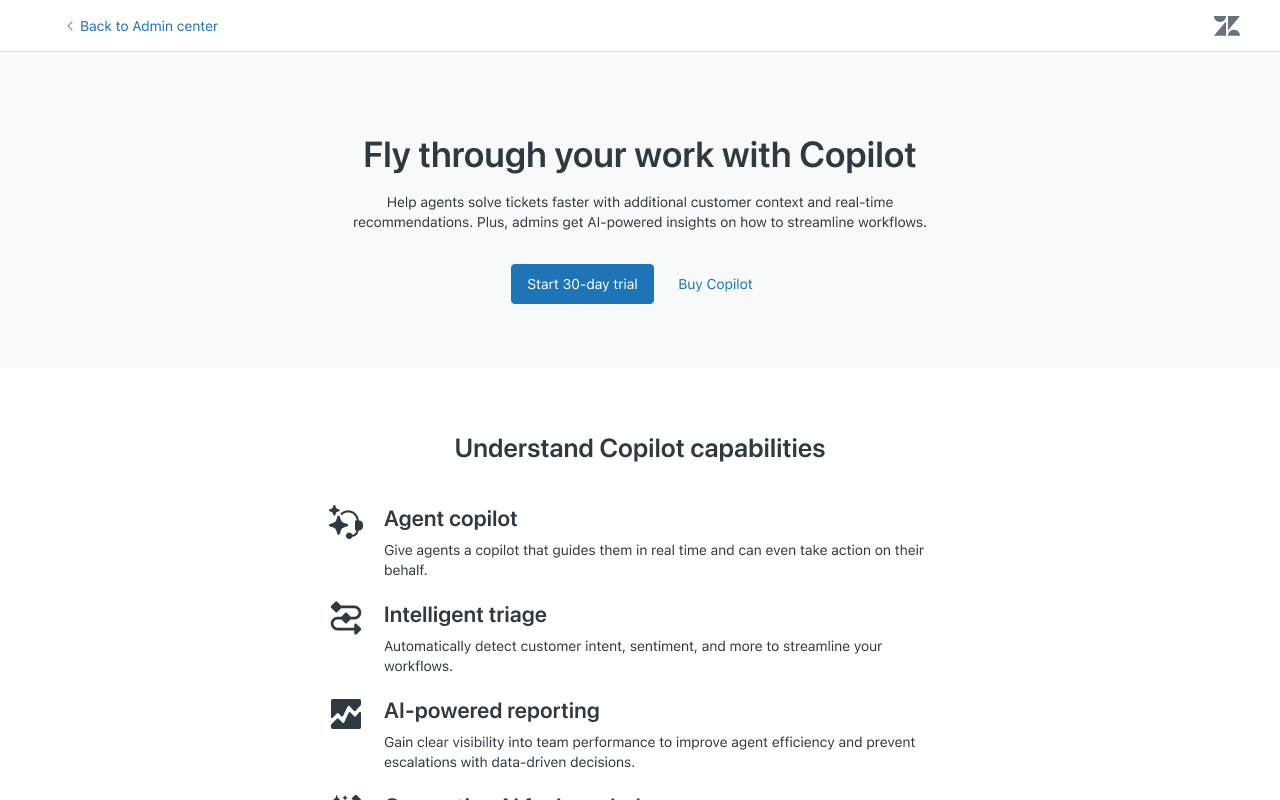Click the AI-powered reporting description text

[650, 752]
